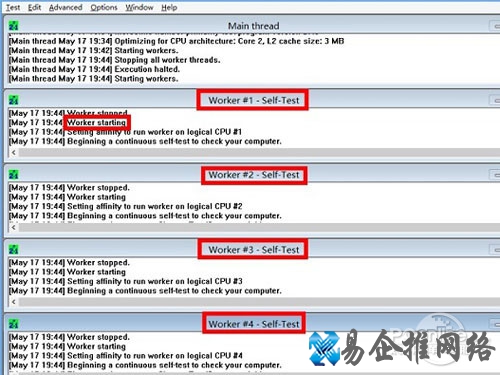The image size is (500, 375).
Task: Open the Advanced menu
Action: (x=66, y=7)
